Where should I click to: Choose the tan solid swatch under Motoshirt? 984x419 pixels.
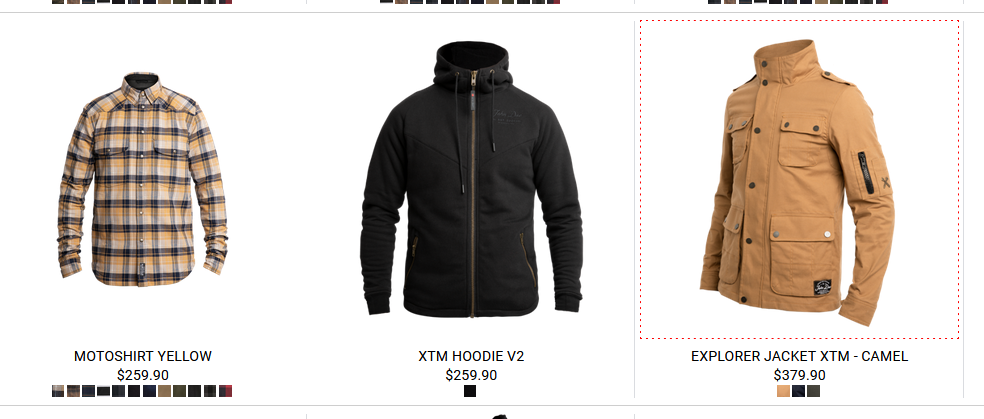(x=164, y=391)
